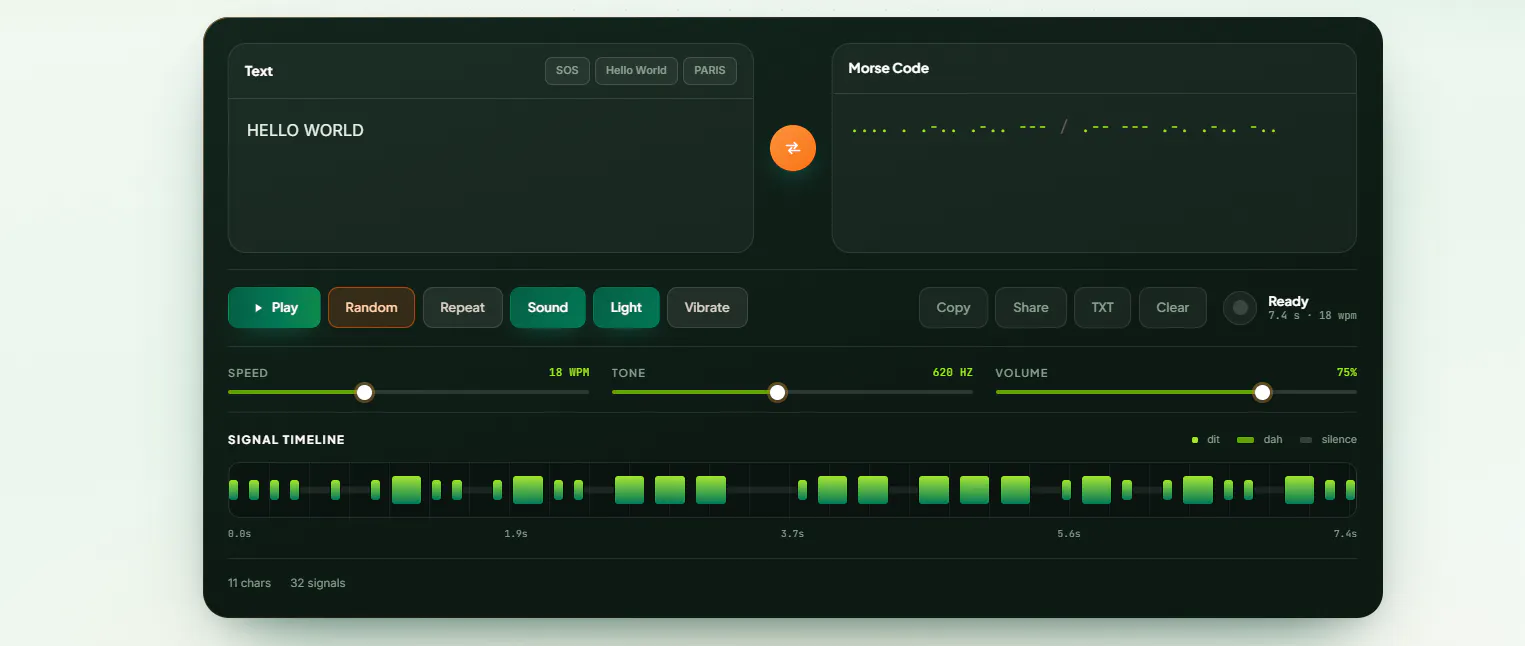Click the TONE label
Viewport: 1525px width, 646px height.
(629, 373)
